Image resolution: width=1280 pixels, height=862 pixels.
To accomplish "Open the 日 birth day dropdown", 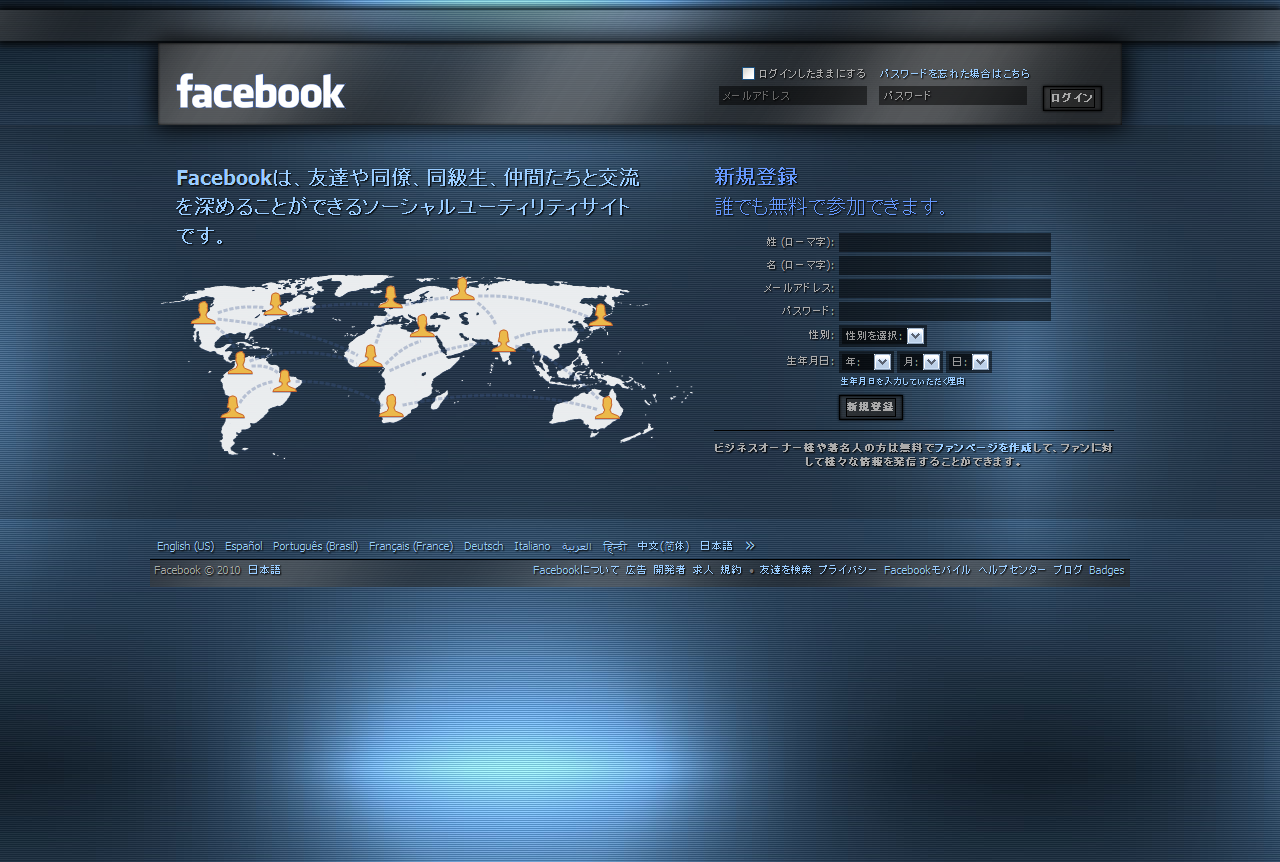I will click(x=969, y=362).
